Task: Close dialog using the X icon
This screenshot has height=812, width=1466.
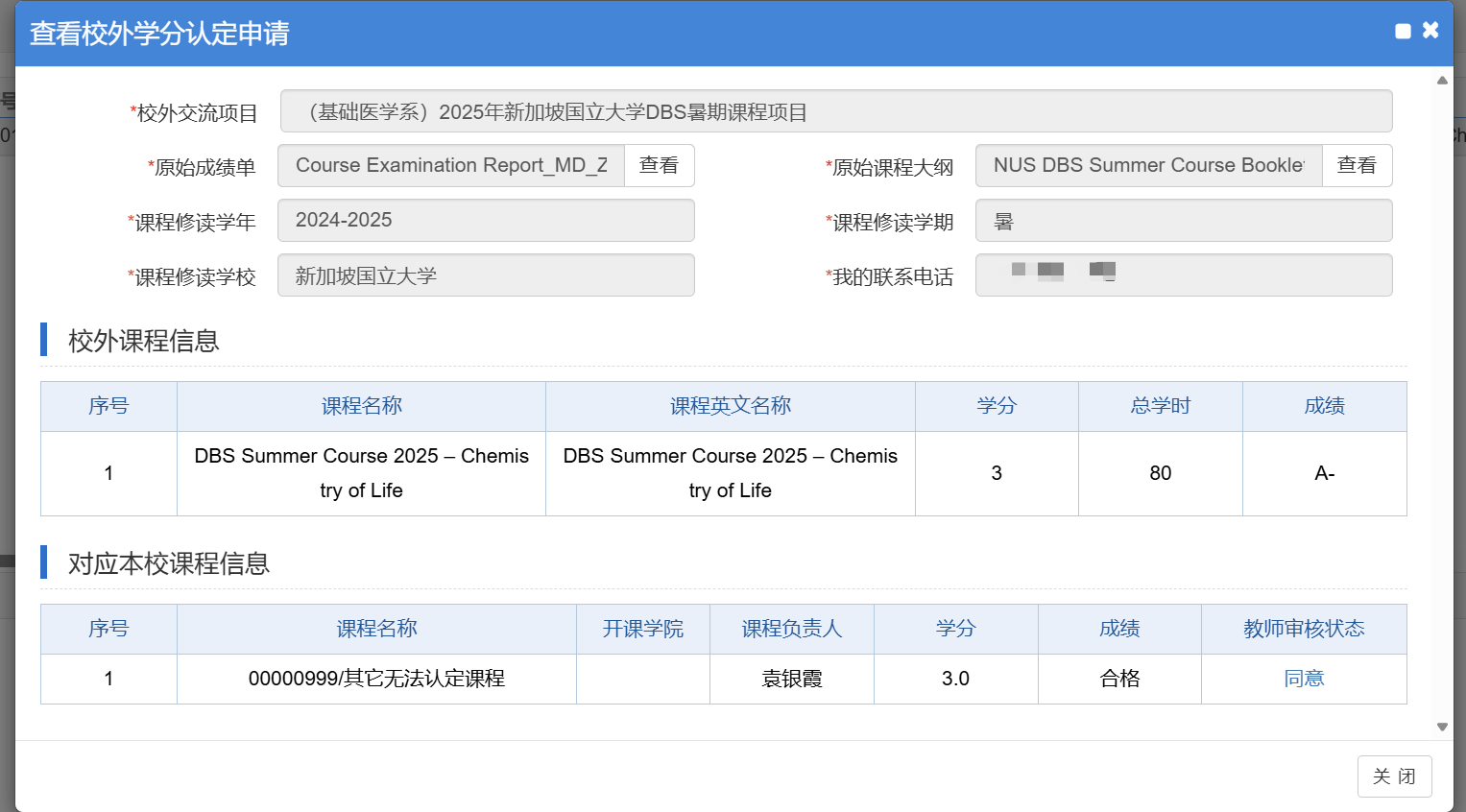Action: click(x=1430, y=31)
